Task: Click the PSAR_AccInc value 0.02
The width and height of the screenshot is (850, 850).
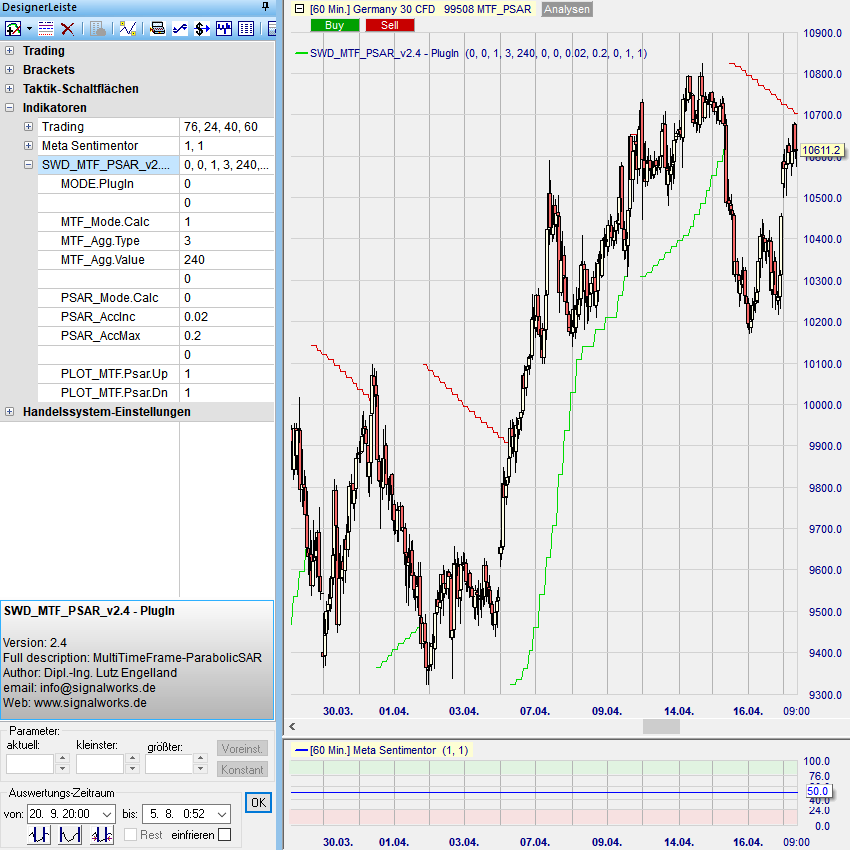Action: [x=227, y=317]
